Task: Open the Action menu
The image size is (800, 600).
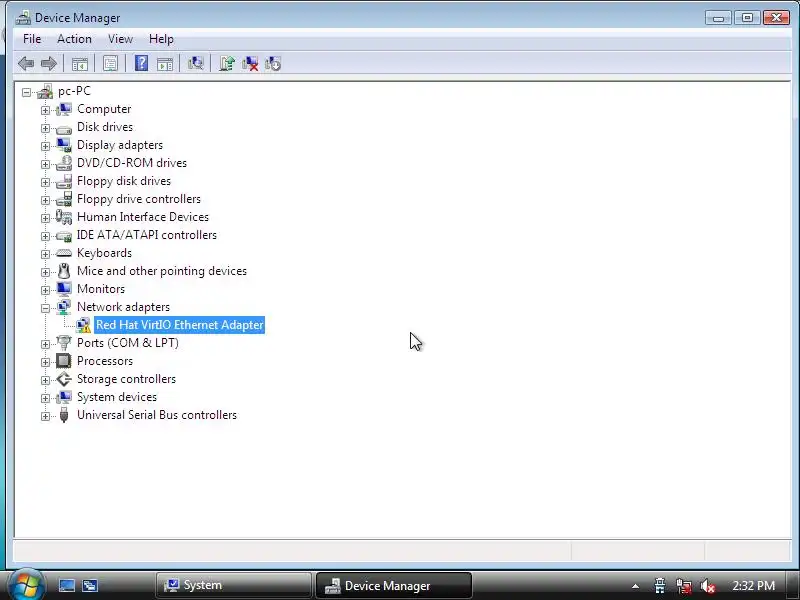Action: (74, 39)
